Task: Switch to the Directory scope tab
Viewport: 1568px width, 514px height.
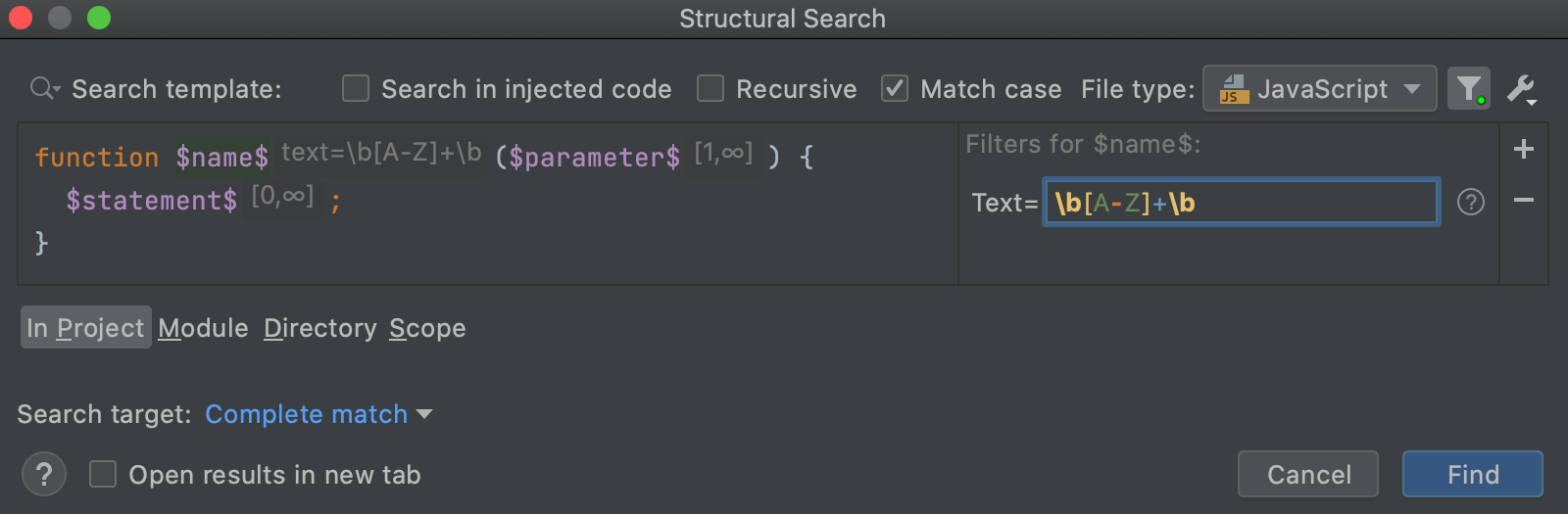Action: coord(319,328)
